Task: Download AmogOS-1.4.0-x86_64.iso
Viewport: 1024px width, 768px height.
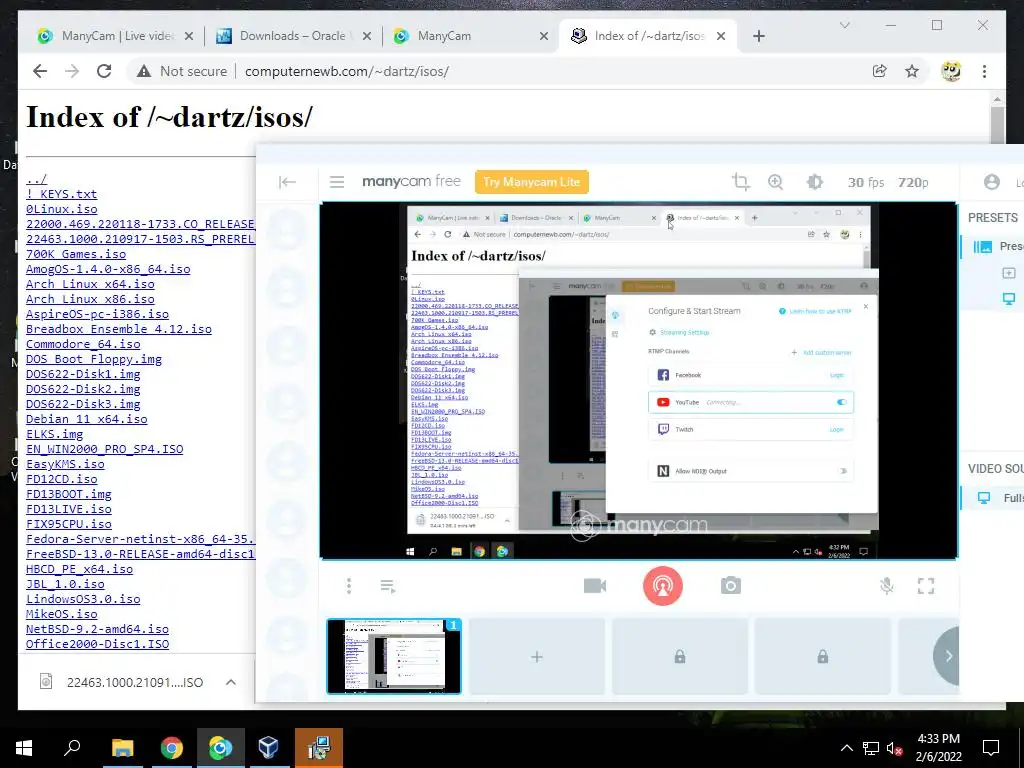Action: [108, 269]
